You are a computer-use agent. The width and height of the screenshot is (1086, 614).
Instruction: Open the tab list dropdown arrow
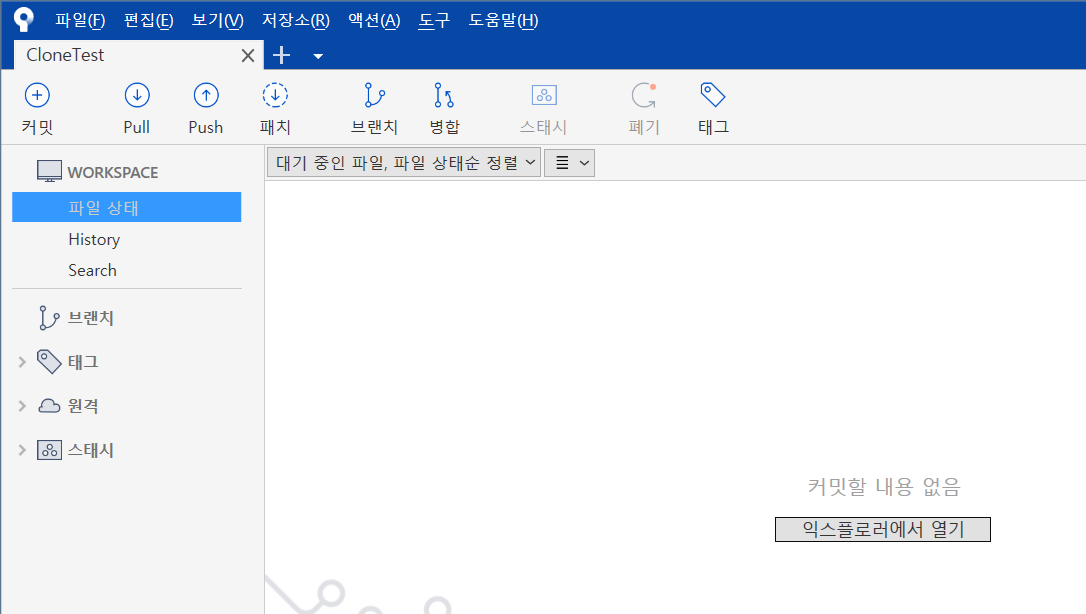318,56
